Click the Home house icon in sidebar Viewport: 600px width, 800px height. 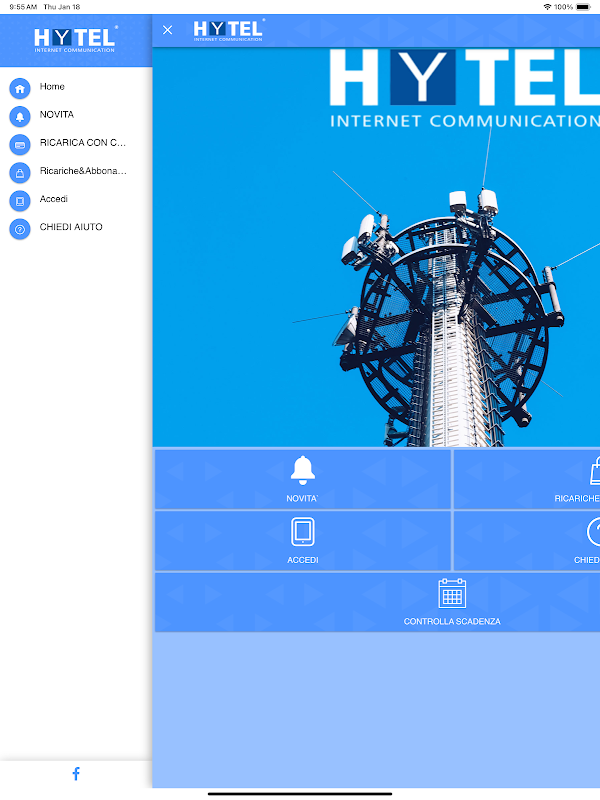(20, 89)
